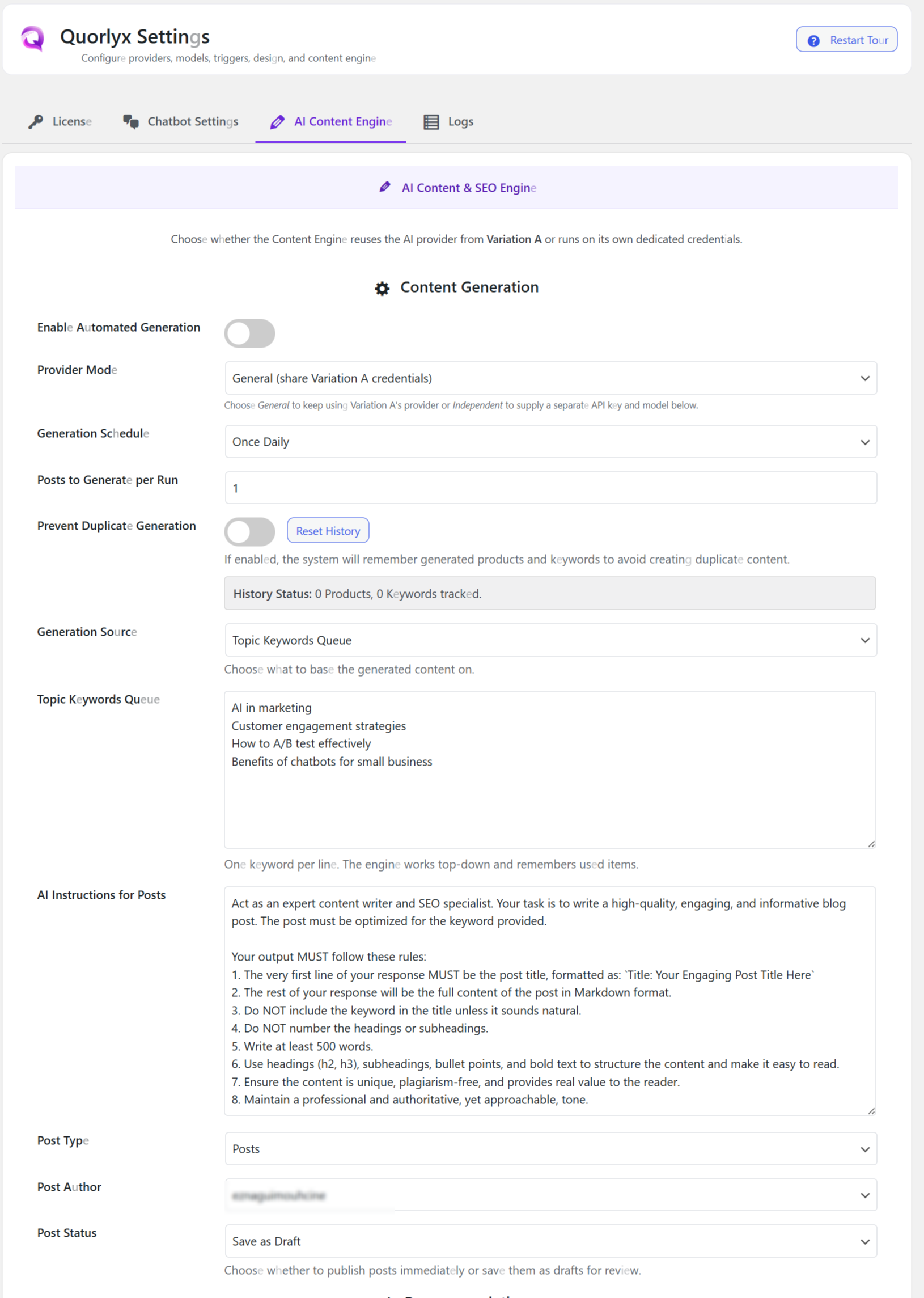Screen dimensions: 924x1298
Task: Click the Reset History button
Action: coord(328,530)
